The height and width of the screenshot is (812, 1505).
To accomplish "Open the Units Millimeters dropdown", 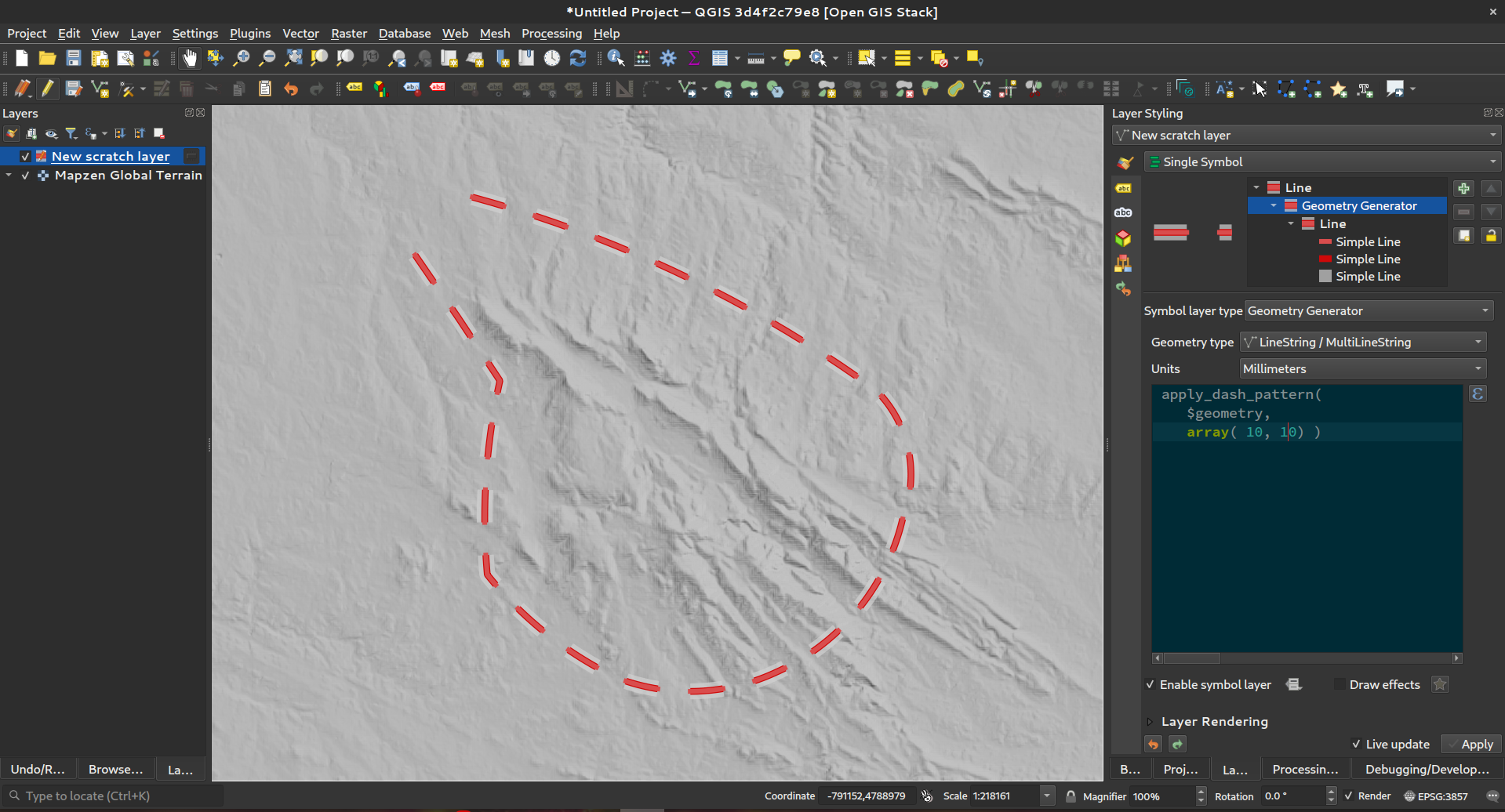I will pyautogui.click(x=1362, y=369).
